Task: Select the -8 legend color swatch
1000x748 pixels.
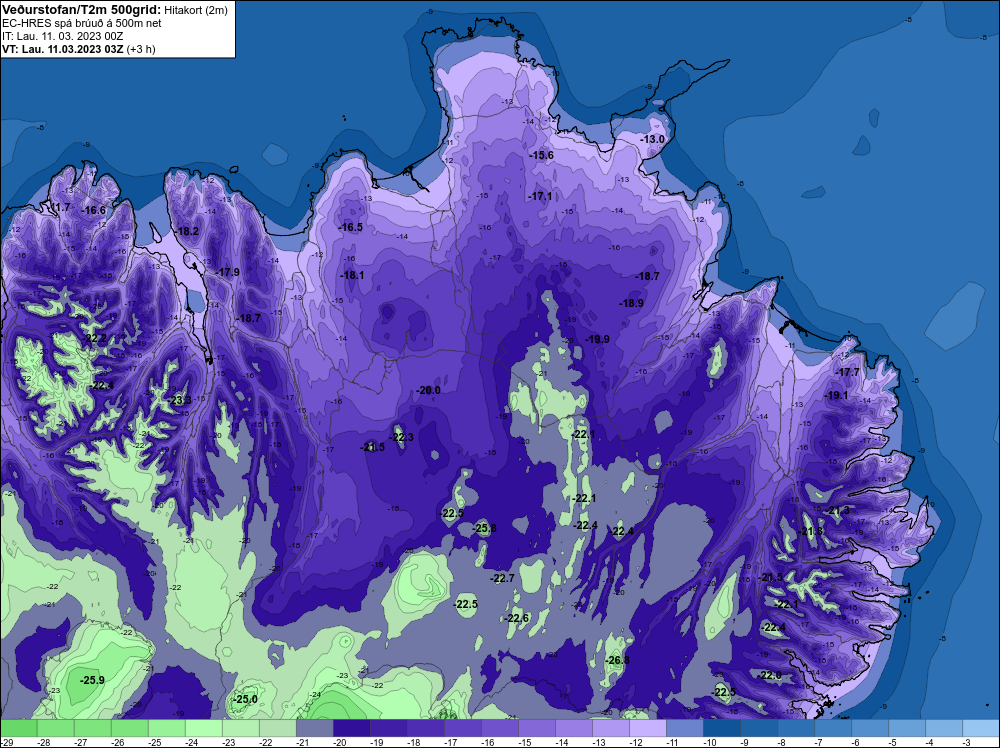Action: tap(795, 728)
